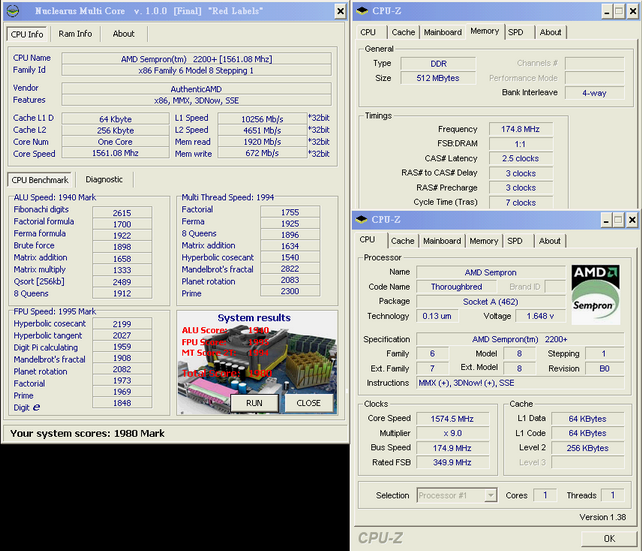Minimize the upper CPU-Z Memory window
The height and width of the screenshot is (551, 642).
[607, 11]
